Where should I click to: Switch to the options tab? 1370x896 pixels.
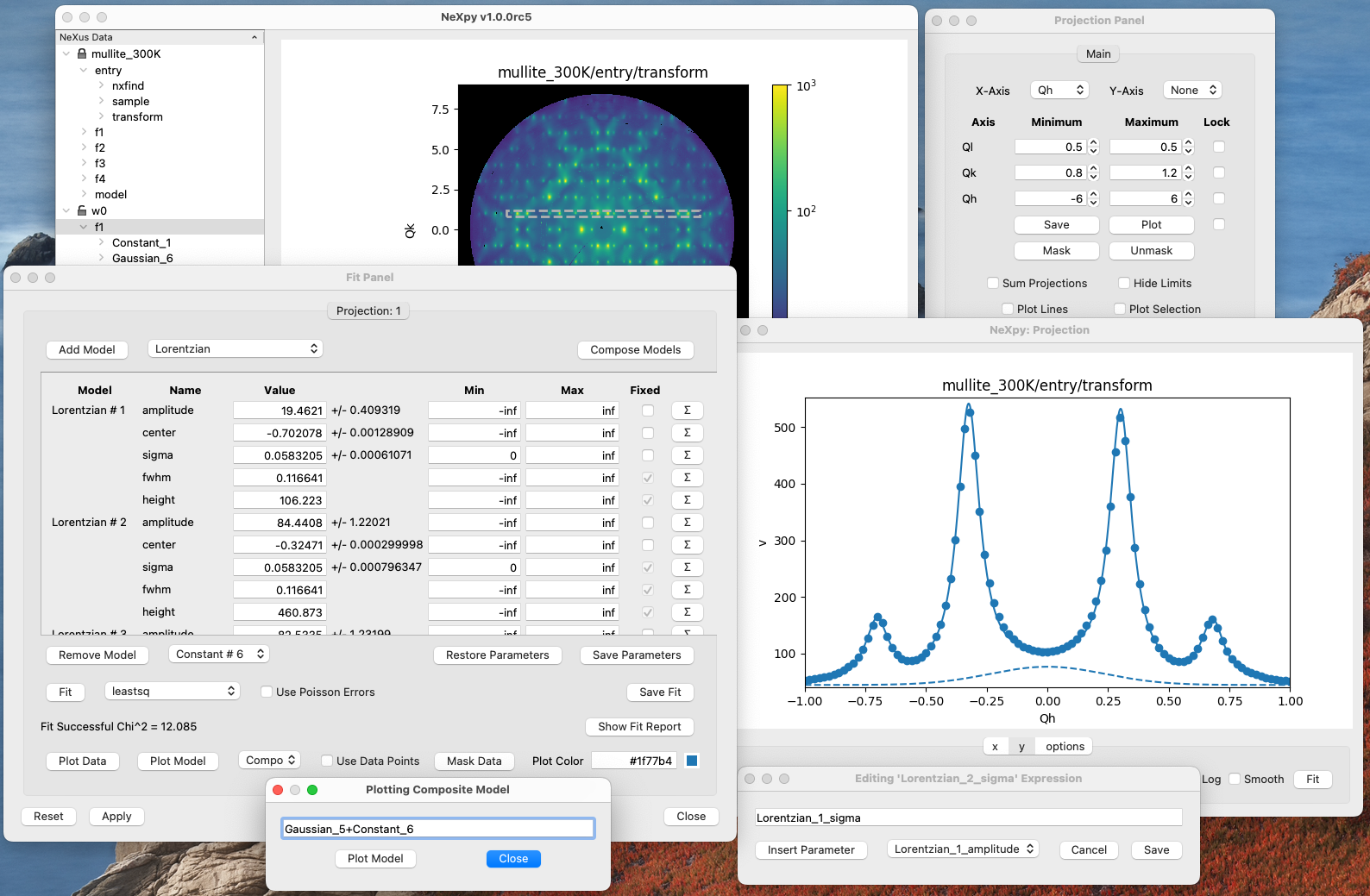coord(1065,746)
